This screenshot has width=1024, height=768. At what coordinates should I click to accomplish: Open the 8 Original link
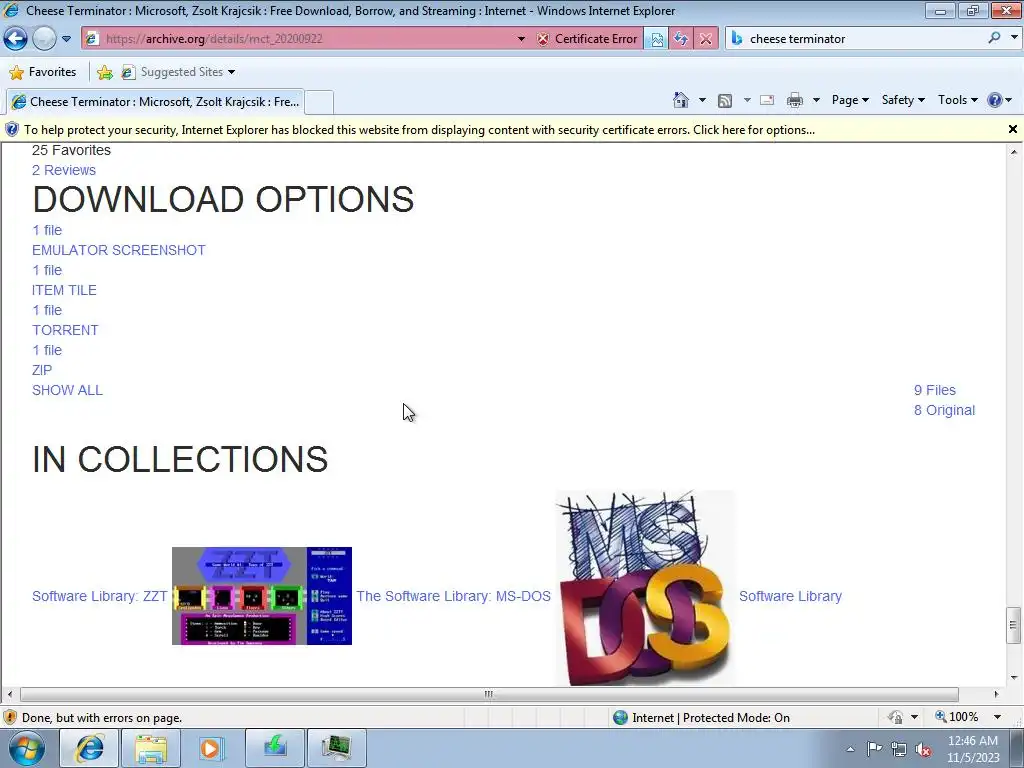click(944, 410)
